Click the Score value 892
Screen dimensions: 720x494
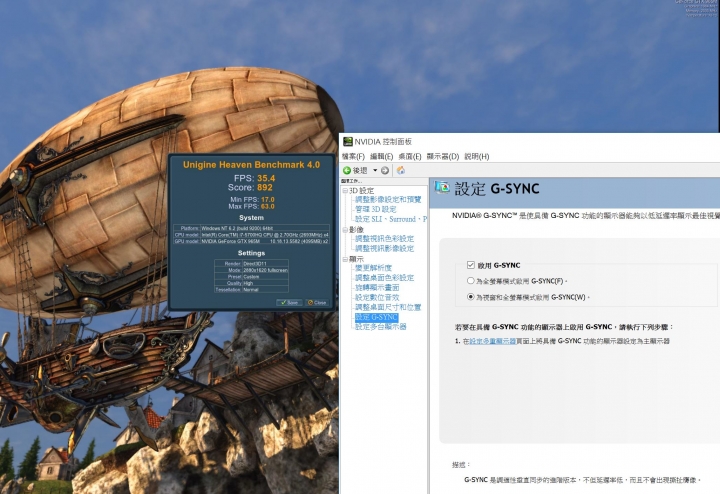[x=265, y=187]
